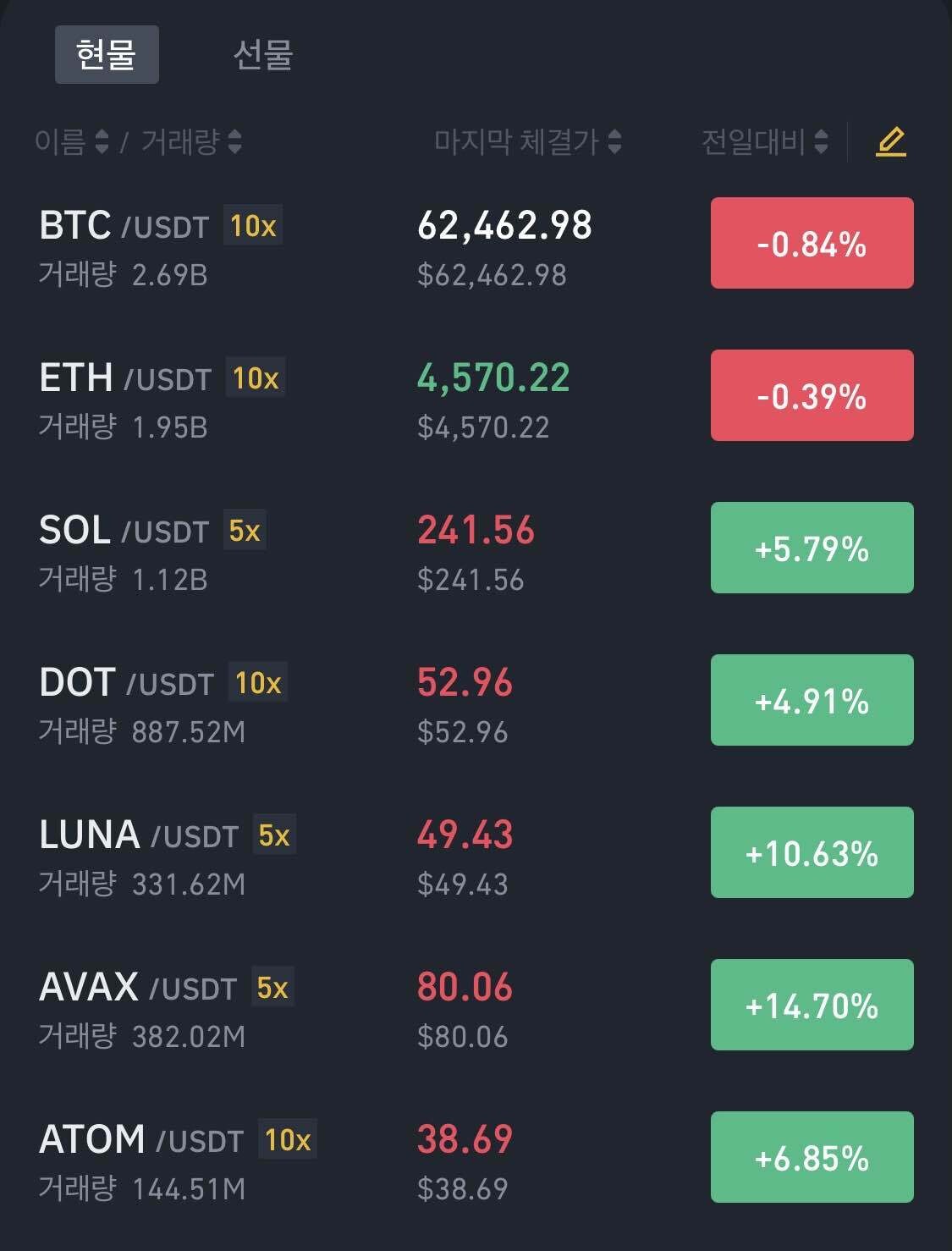Click the SOL 5x leverage badge
The height and width of the screenshot is (1251, 952).
pyautogui.click(x=245, y=531)
